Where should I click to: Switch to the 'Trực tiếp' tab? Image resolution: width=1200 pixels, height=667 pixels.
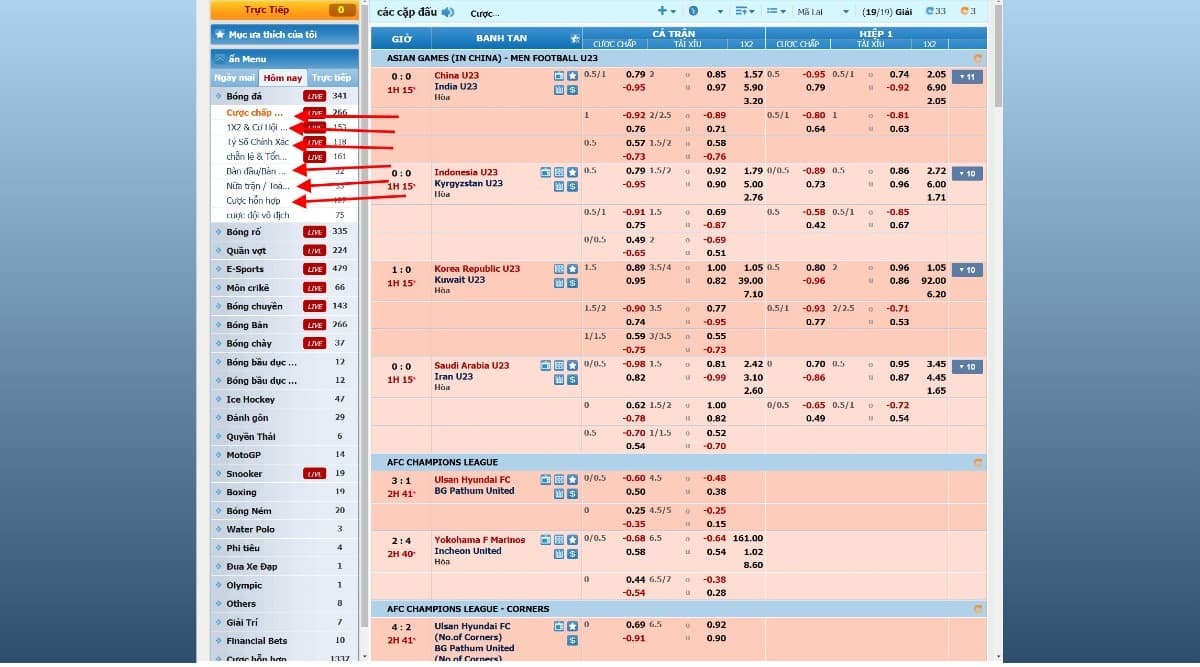click(330, 77)
